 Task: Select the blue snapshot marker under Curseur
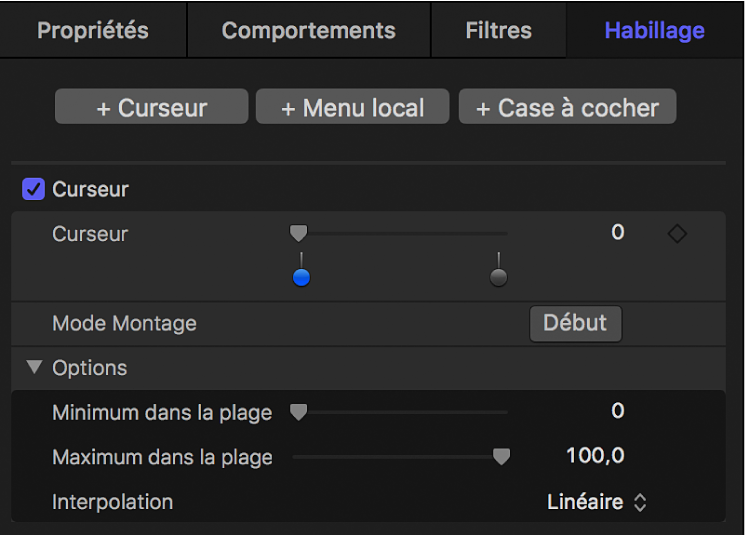point(301,276)
